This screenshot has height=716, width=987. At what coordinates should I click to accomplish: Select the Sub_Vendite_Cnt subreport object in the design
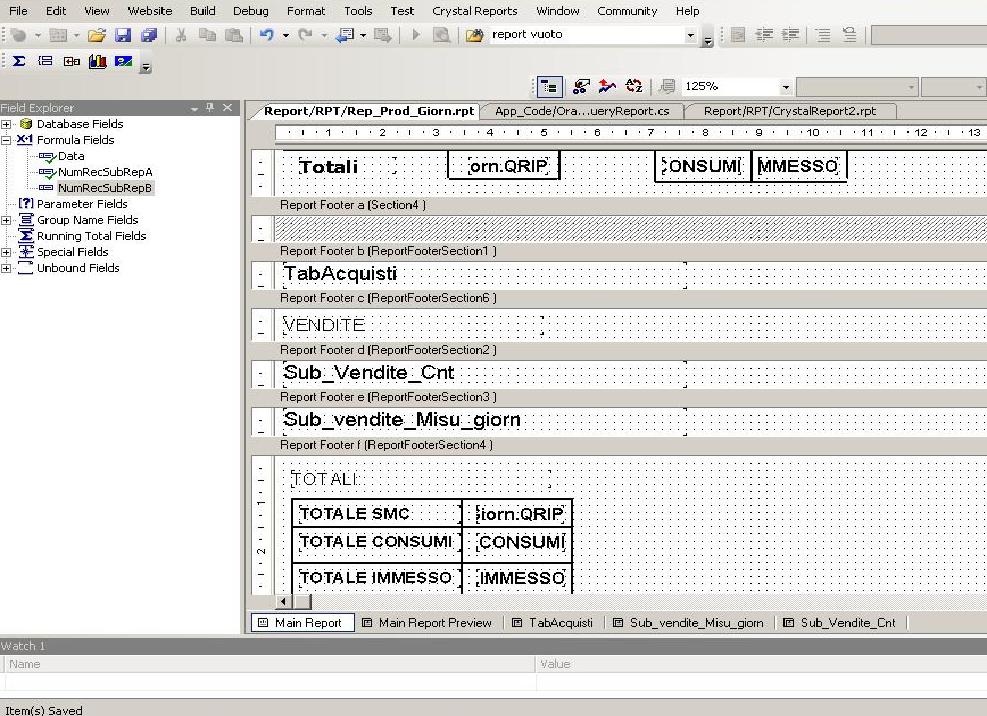tap(484, 373)
